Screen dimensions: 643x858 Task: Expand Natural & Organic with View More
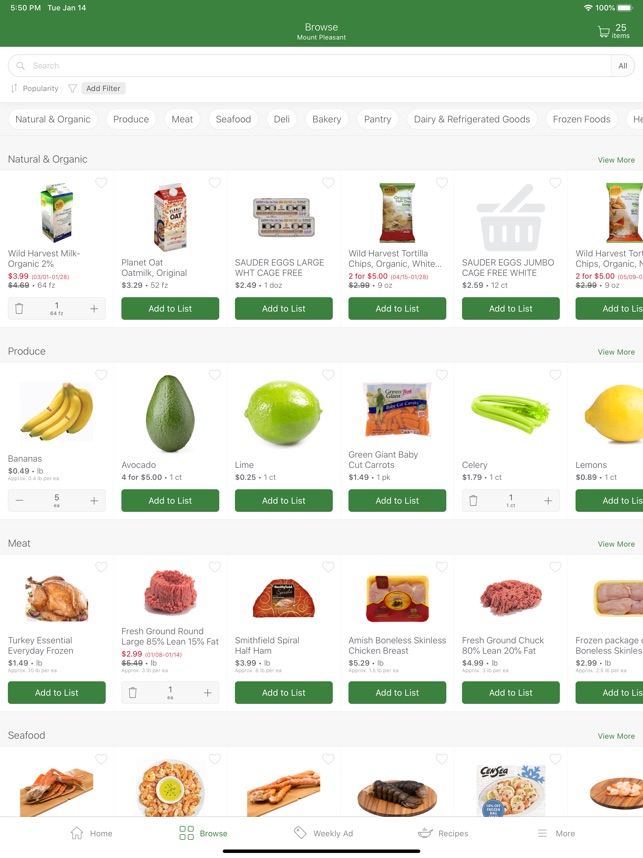[x=616, y=160]
